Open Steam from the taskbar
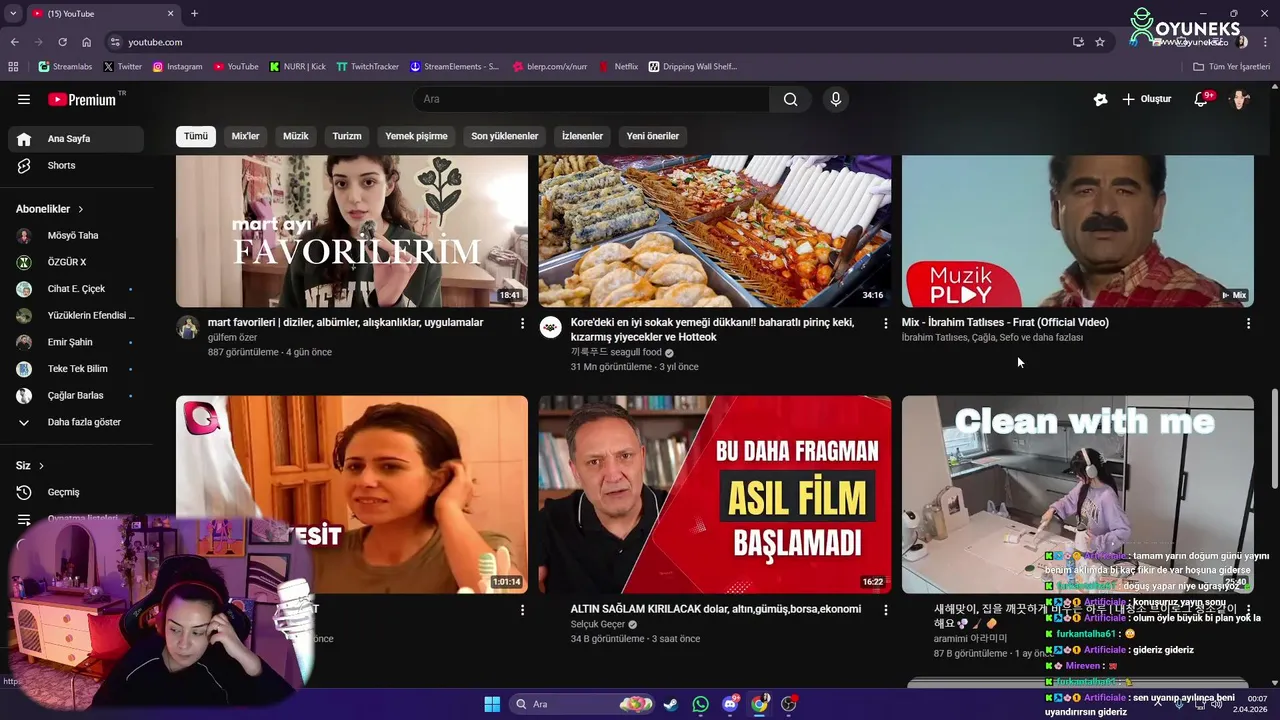This screenshot has width=1280, height=720. tap(671, 704)
